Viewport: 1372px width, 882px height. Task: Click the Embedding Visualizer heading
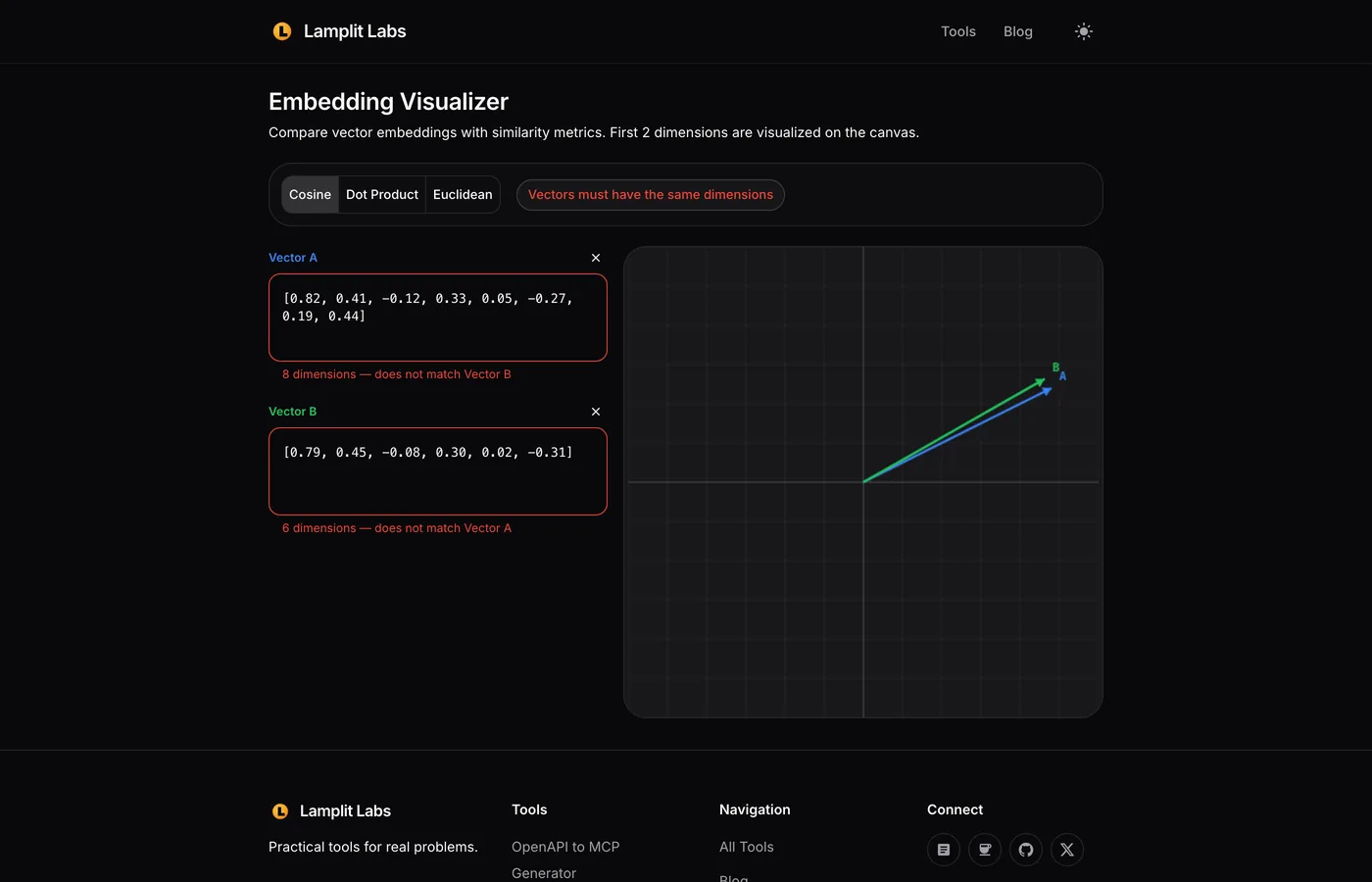click(388, 102)
